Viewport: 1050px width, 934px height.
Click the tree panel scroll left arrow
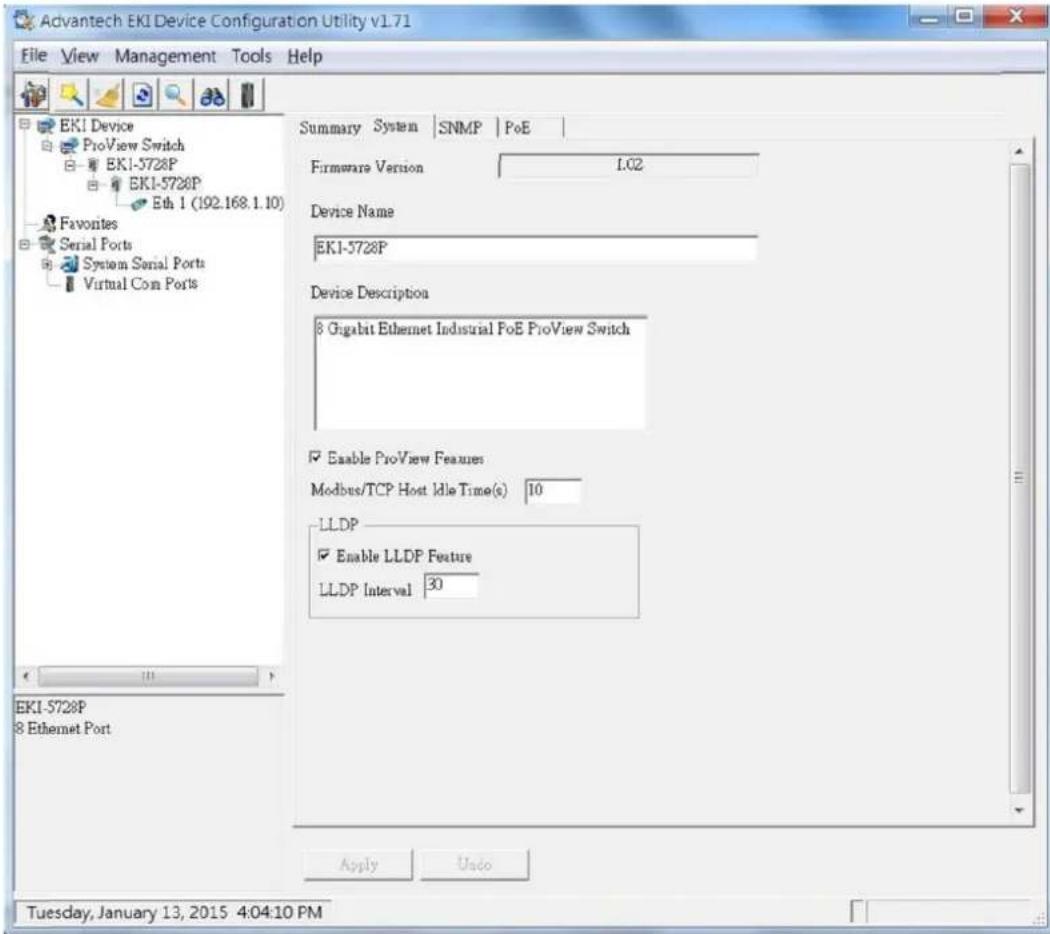26,676
